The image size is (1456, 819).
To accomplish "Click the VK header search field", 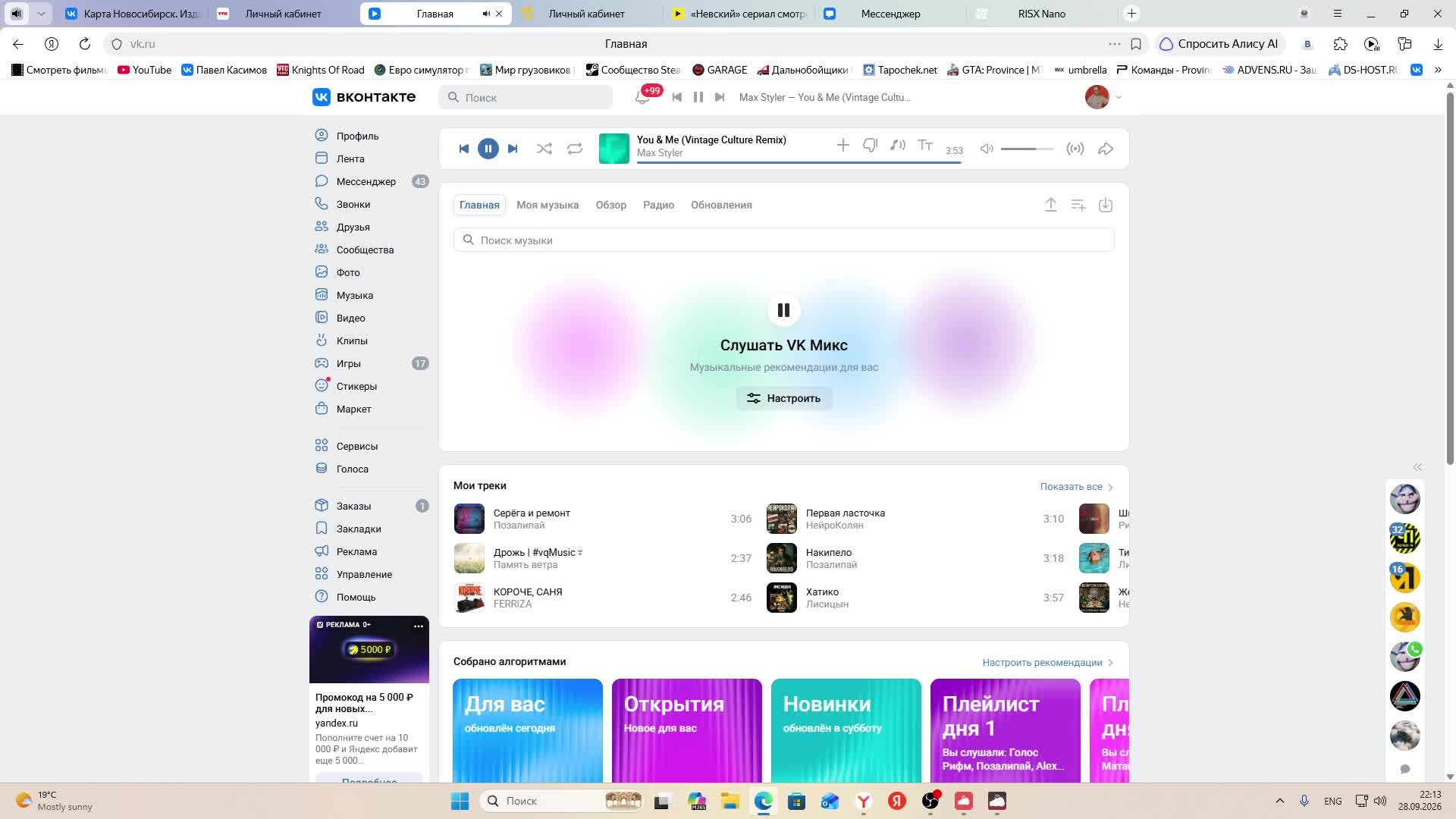I will [526, 97].
